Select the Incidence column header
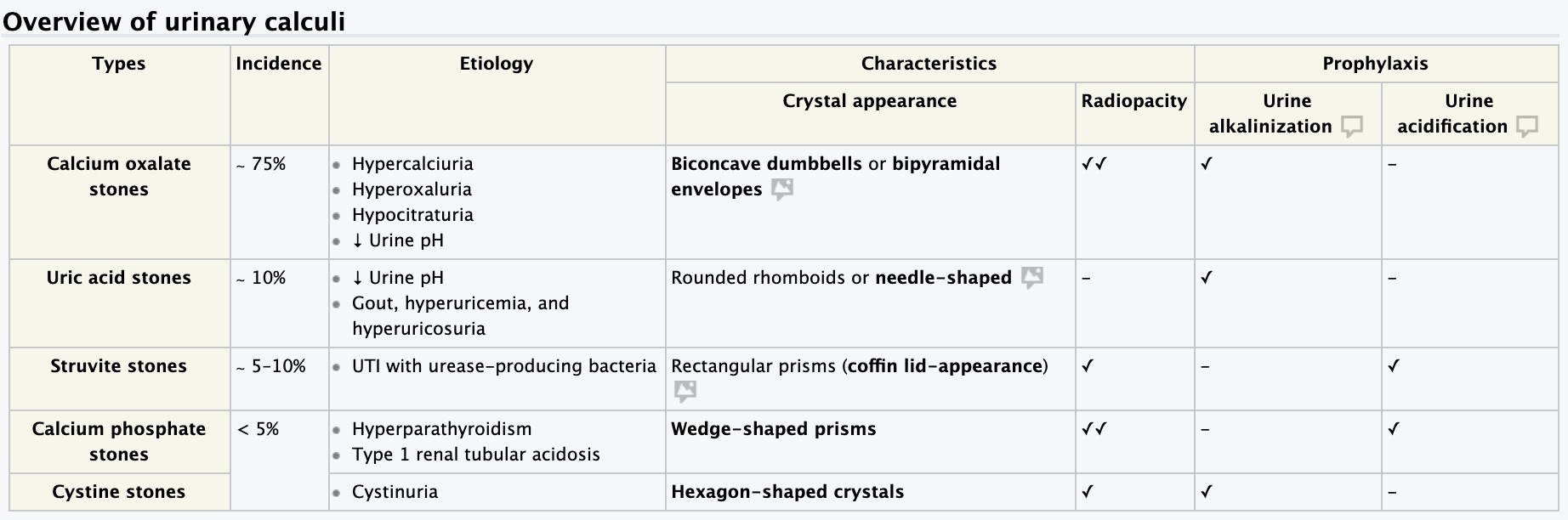 point(279,64)
